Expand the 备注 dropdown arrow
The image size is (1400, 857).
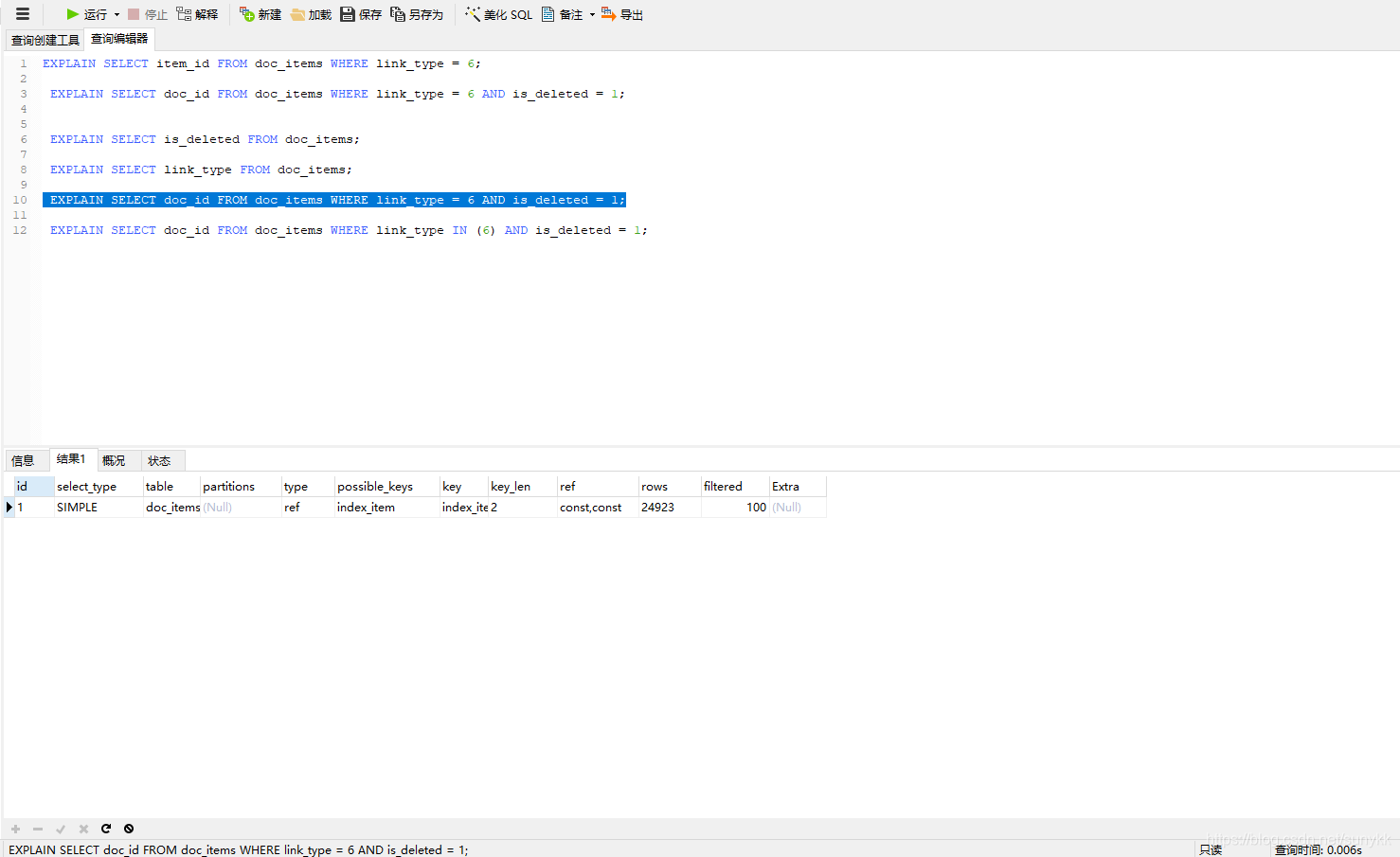(592, 14)
